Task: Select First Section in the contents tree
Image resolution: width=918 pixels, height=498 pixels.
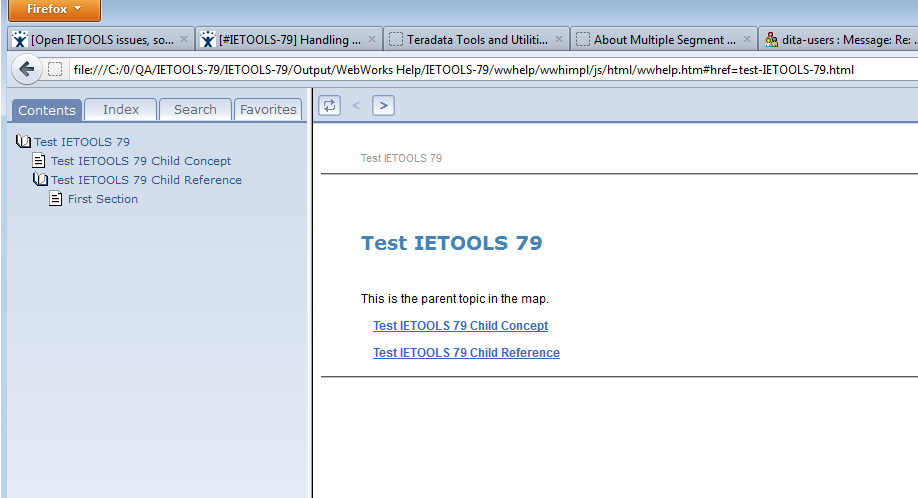Action: pos(103,199)
